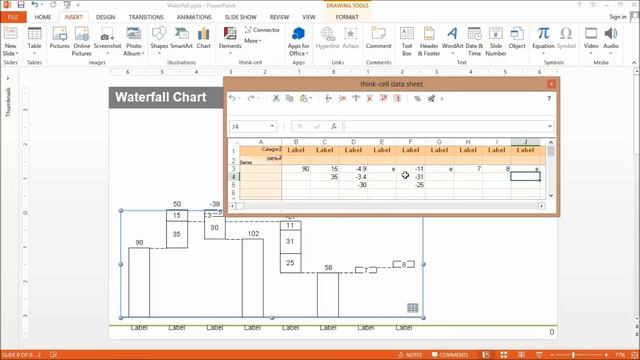Sign in to Office account
The image size is (640, 360).
[618, 17]
